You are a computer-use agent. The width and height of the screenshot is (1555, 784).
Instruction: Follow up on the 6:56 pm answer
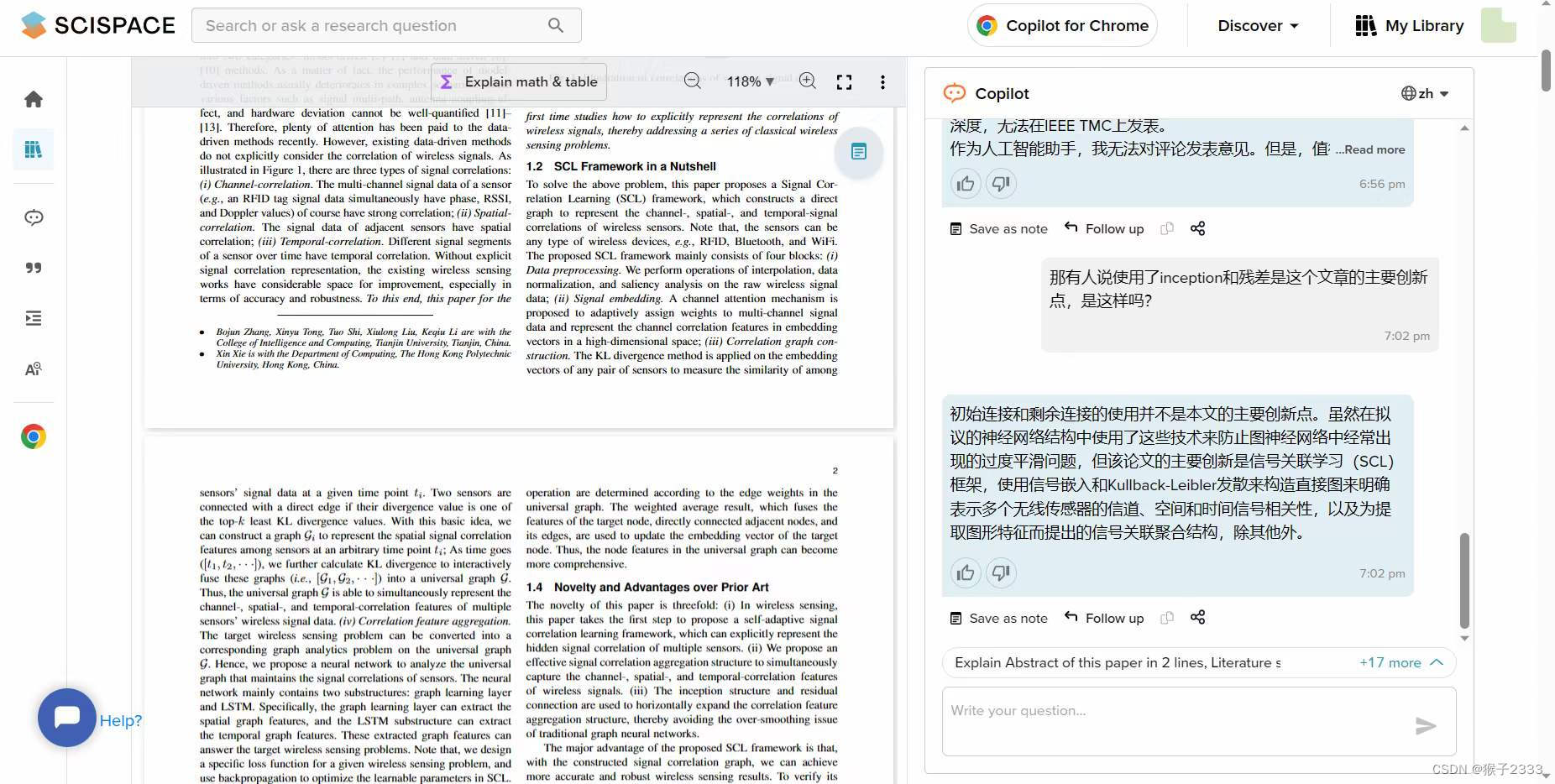pyautogui.click(x=1104, y=228)
